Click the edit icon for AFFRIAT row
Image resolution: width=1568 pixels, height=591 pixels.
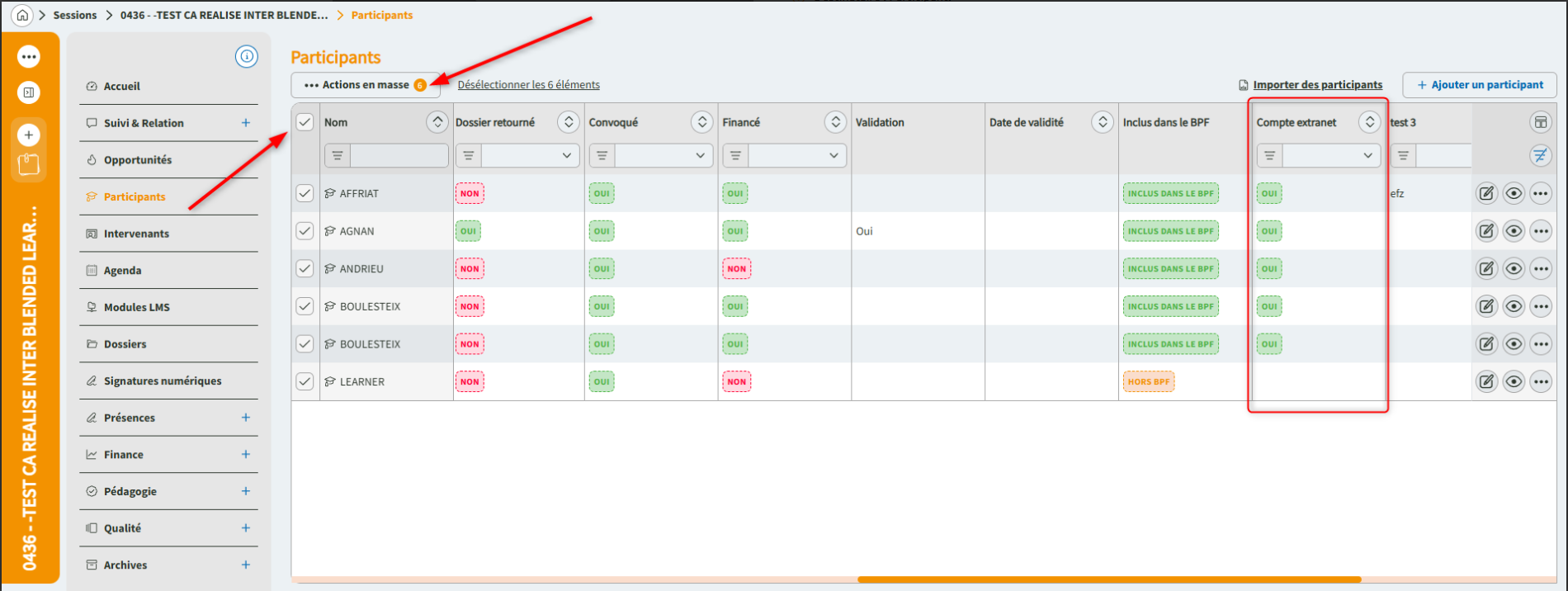coord(1486,194)
